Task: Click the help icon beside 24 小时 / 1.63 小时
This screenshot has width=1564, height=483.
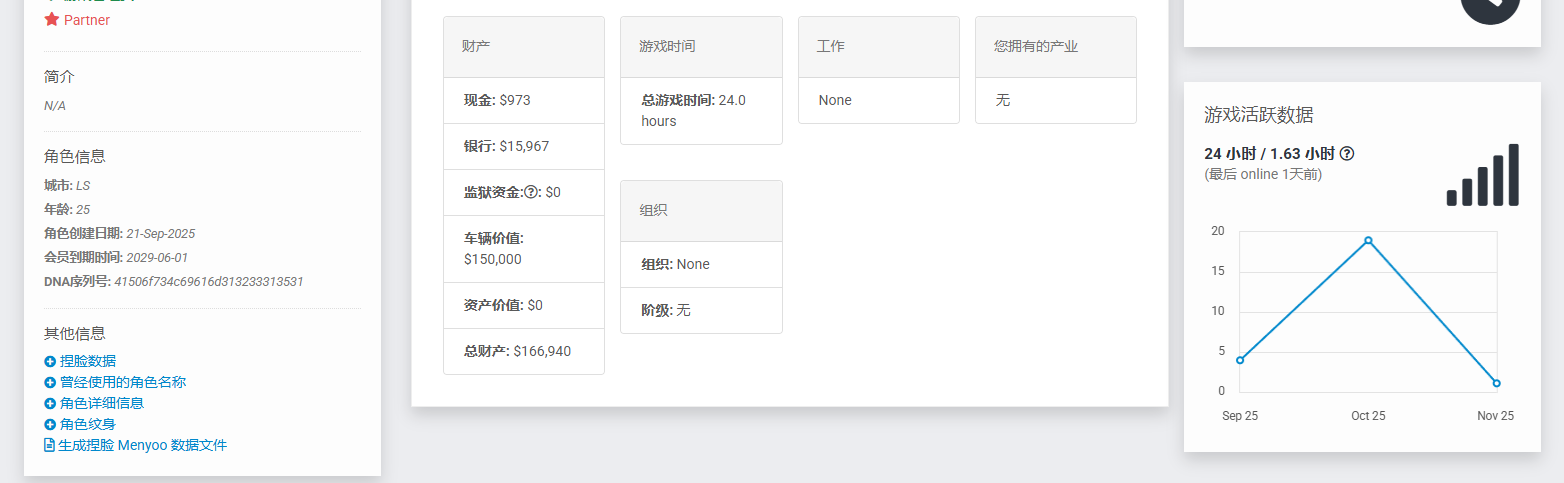Action: tap(1347, 154)
